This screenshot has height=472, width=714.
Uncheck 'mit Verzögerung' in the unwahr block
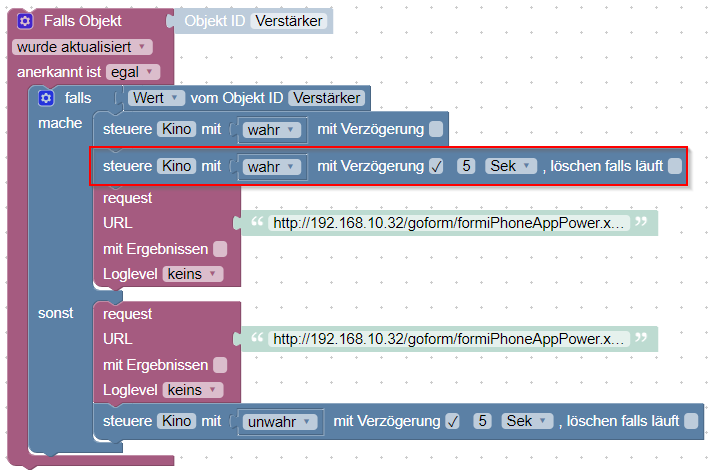point(452,421)
